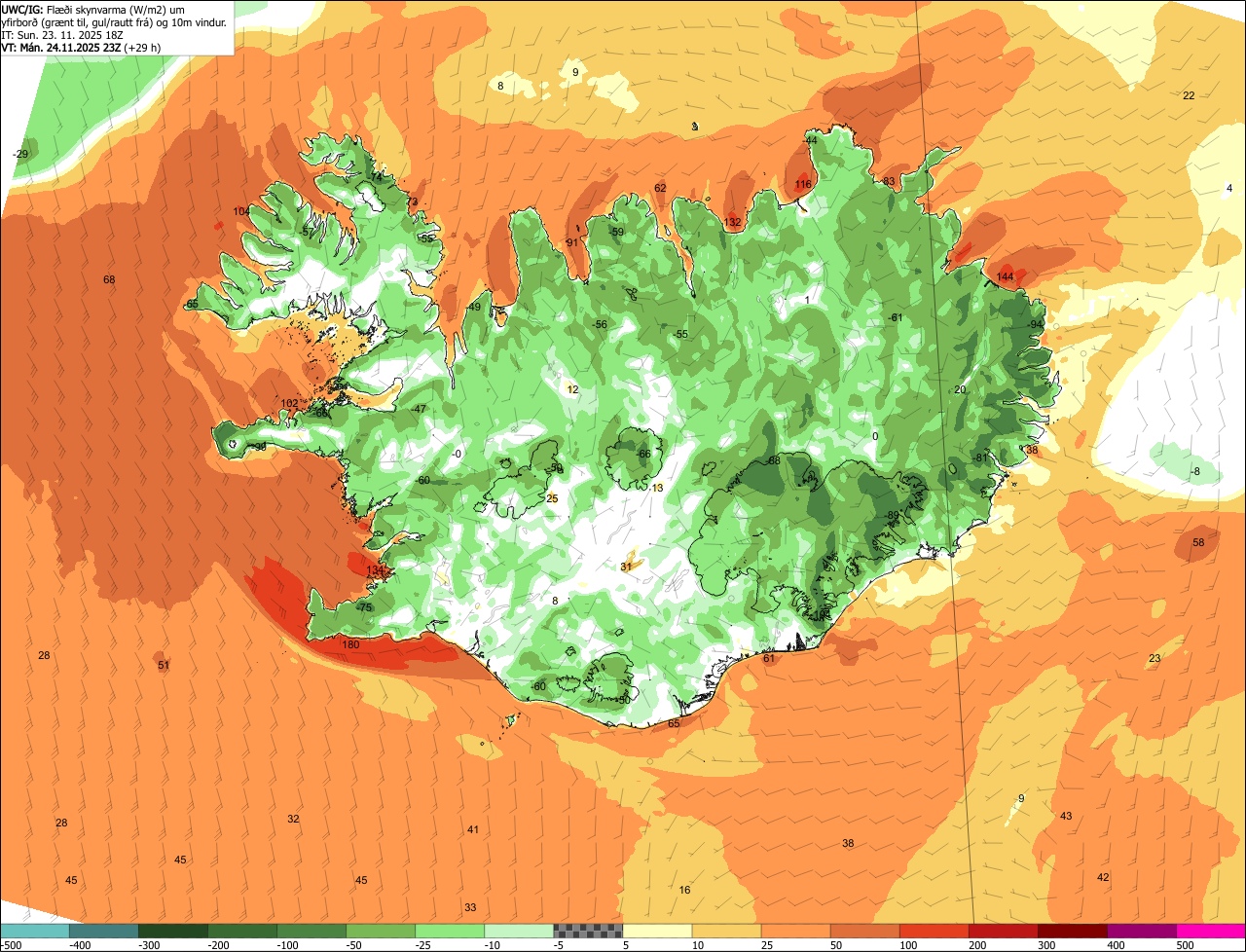Select the value 51 southwest of Reykjanes
The height and width of the screenshot is (952, 1246).
pyautogui.click(x=164, y=666)
